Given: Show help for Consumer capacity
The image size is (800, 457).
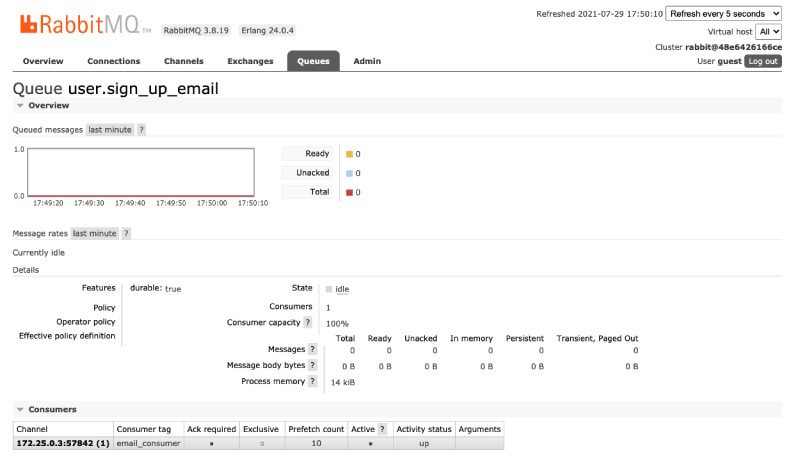Looking at the screenshot, I should pos(307,322).
